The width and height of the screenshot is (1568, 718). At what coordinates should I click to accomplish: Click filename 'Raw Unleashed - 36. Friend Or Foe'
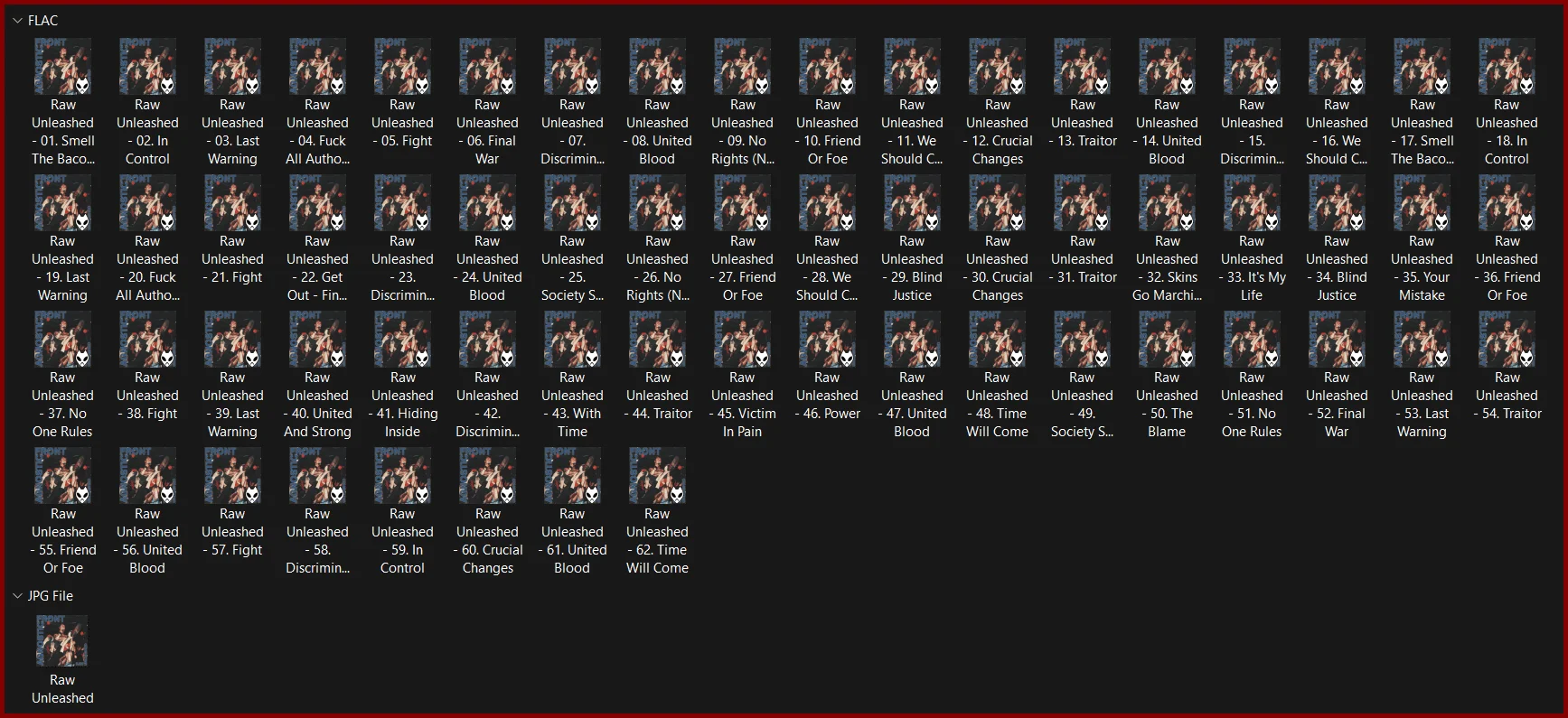tap(1507, 268)
